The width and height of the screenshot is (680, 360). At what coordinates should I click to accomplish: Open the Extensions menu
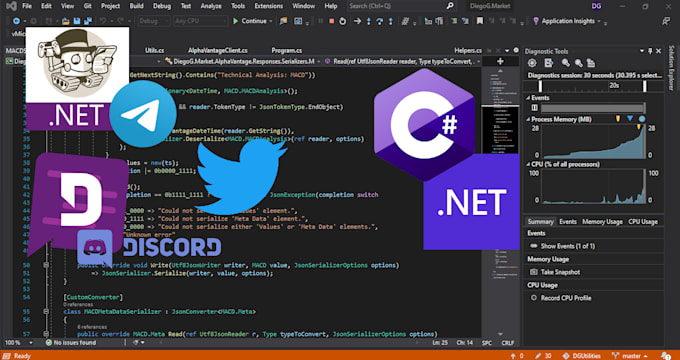(268, 6)
